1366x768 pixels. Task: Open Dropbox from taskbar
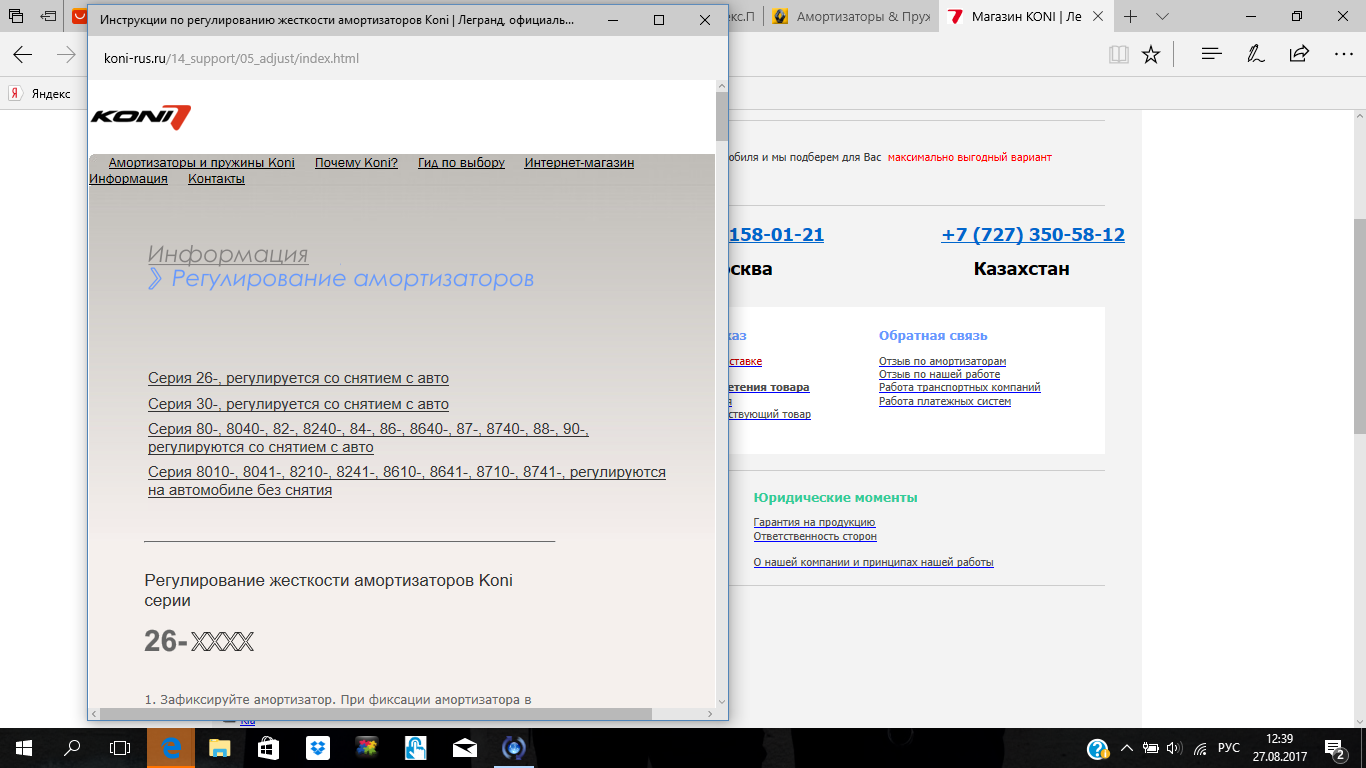[x=318, y=747]
